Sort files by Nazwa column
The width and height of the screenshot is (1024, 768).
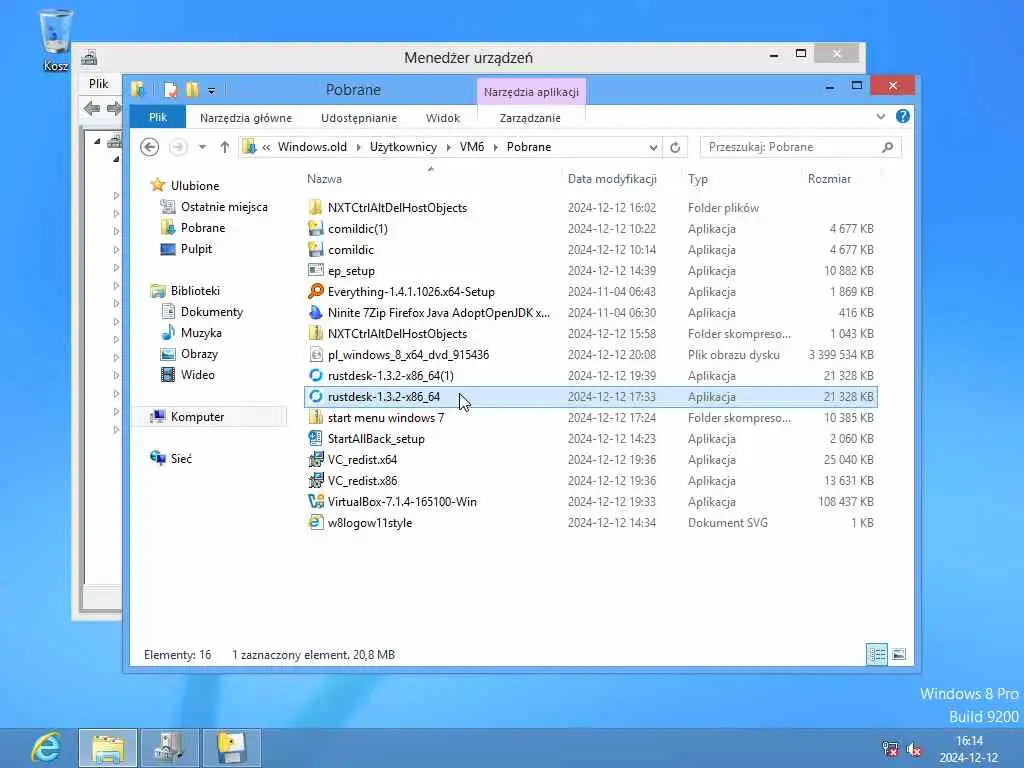point(324,179)
